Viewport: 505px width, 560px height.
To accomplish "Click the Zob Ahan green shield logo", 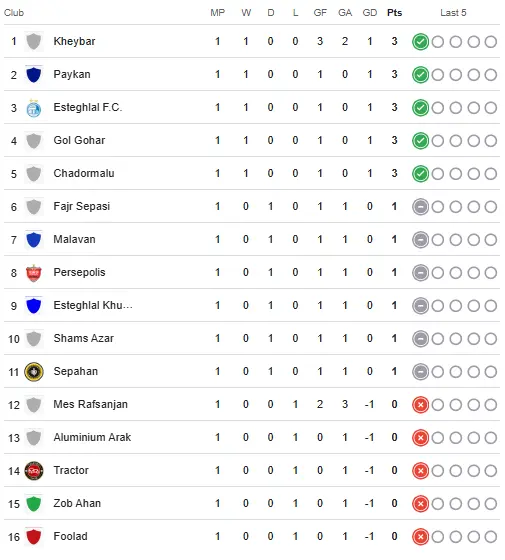I will pos(34,504).
